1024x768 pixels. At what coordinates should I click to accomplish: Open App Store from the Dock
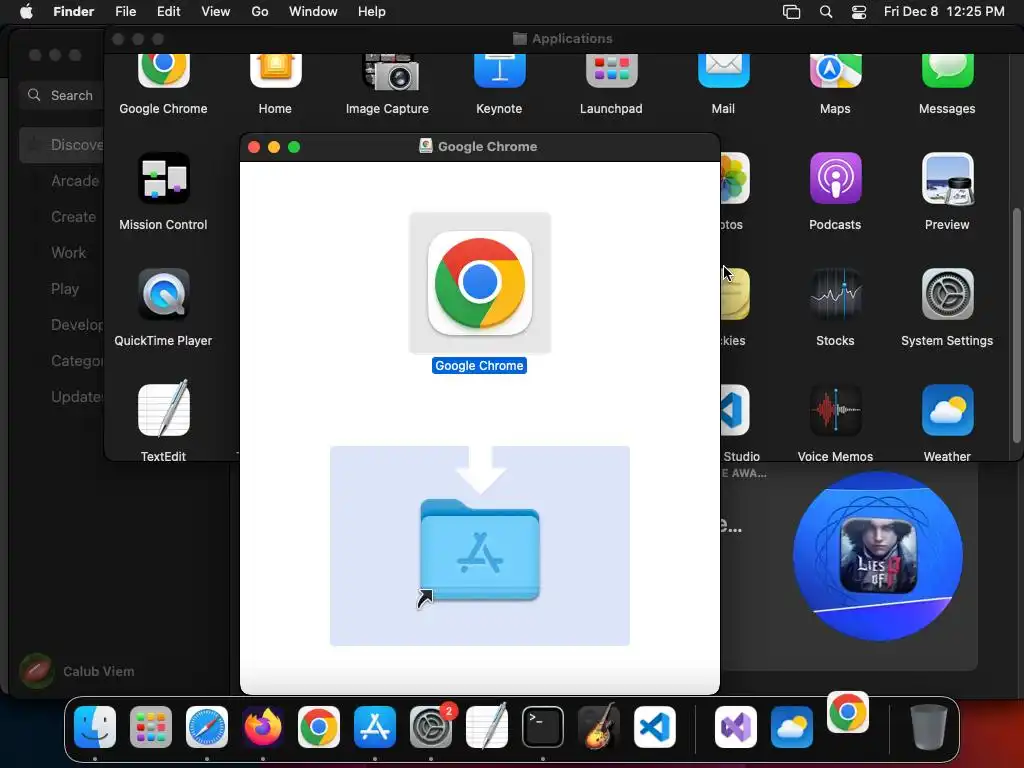click(x=375, y=727)
